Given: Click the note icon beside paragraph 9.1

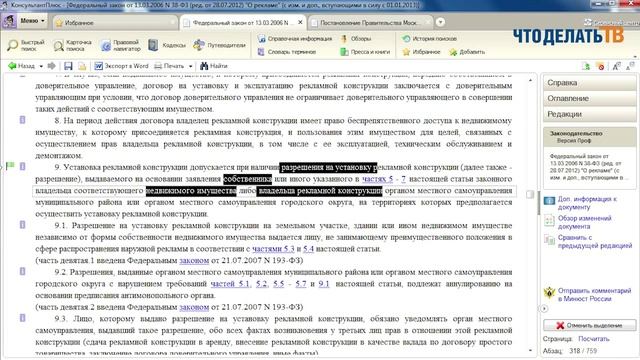Looking at the screenshot, I should (x=22, y=224).
